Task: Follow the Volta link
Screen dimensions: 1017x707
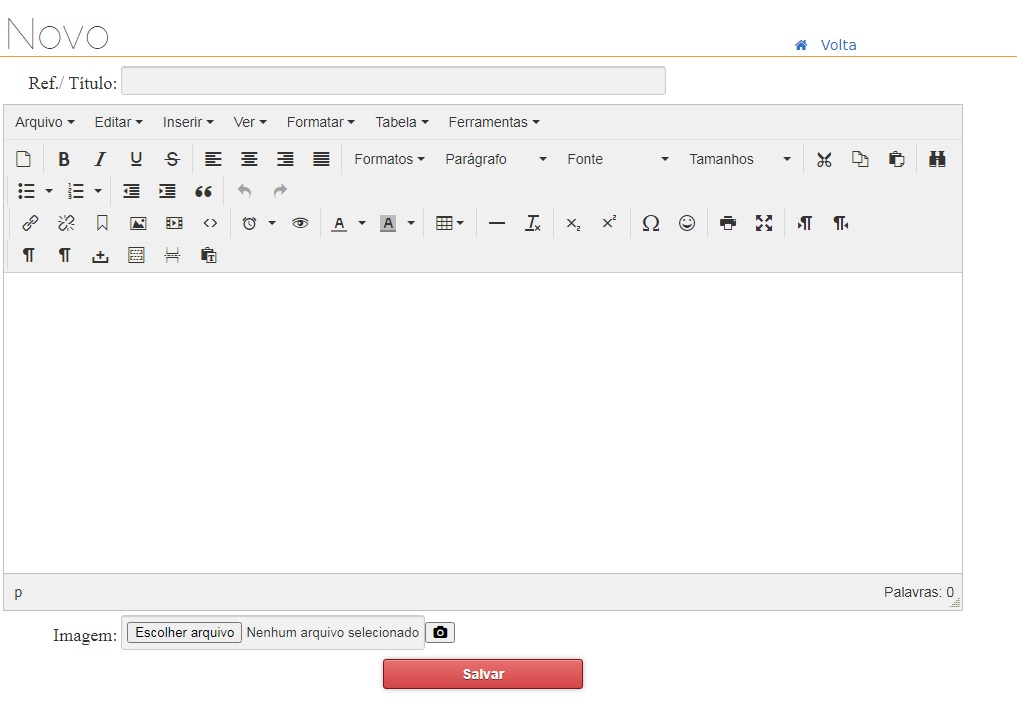Action: tap(838, 45)
